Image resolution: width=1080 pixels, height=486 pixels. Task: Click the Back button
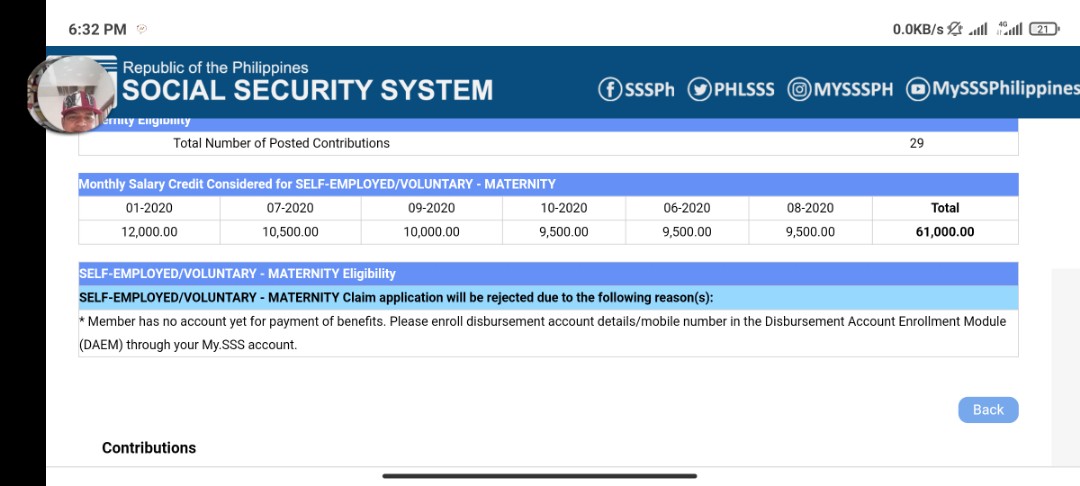point(988,410)
